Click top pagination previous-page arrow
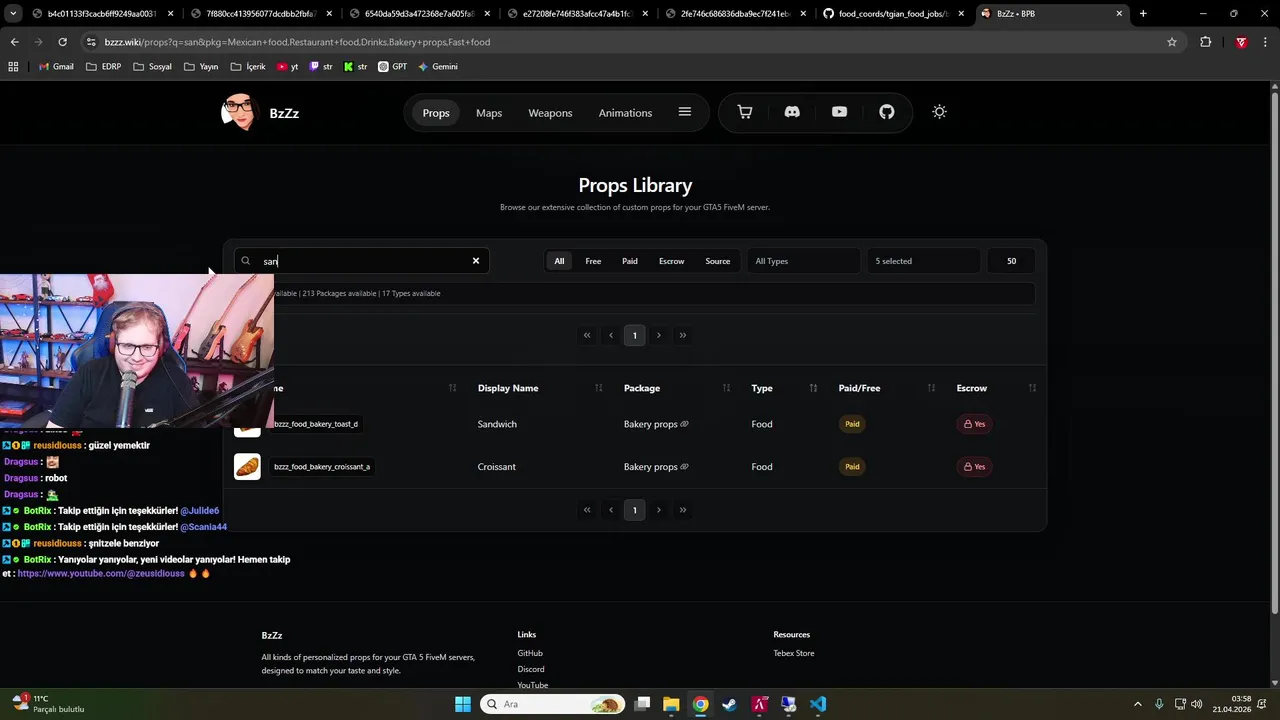 coord(611,335)
